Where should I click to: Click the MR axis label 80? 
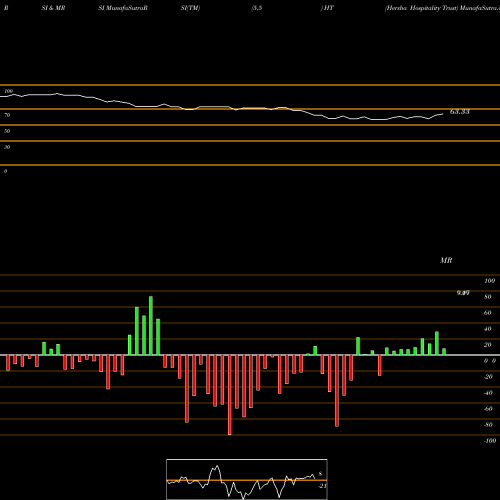488,297
